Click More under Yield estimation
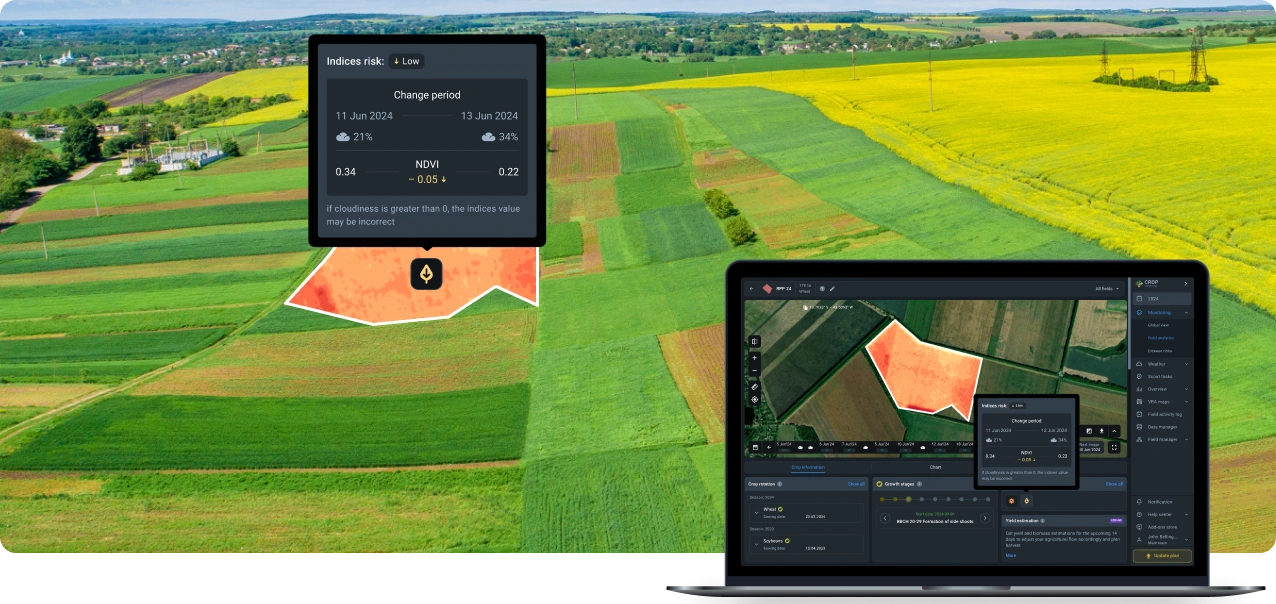The height and width of the screenshot is (604, 1276). coord(1010,555)
